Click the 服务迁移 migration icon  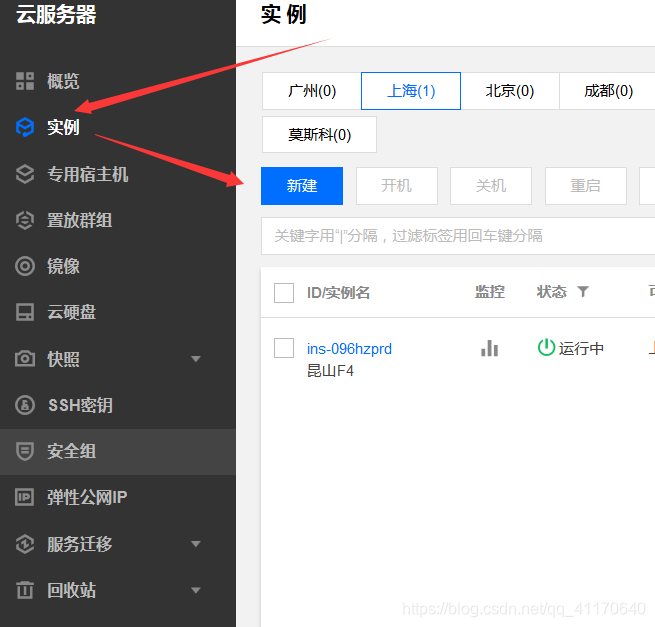tap(25, 544)
